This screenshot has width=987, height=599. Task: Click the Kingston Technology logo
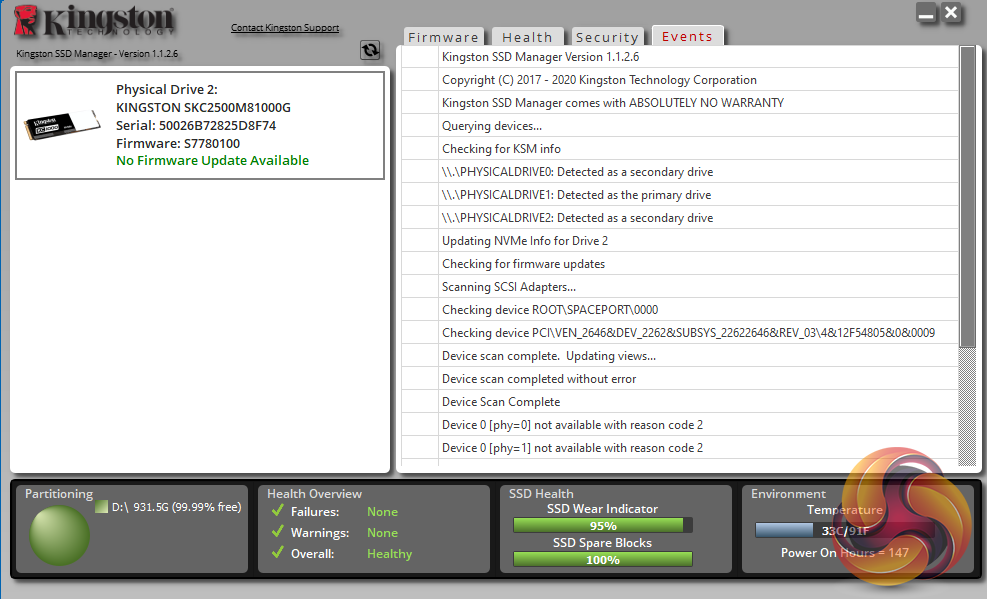(x=94, y=21)
